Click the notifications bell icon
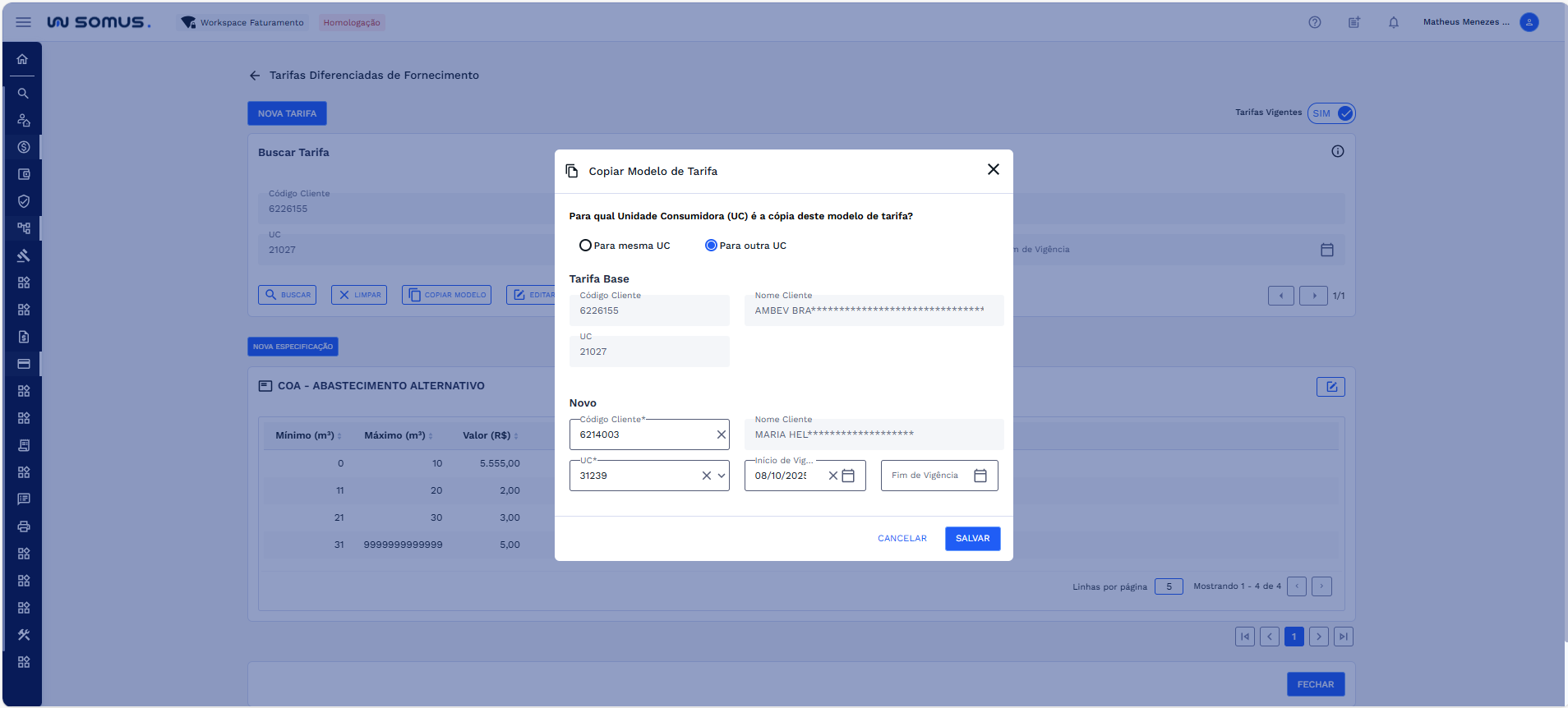Image resolution: width=1568 pixels, height=708 pixels. (1393, 22)
